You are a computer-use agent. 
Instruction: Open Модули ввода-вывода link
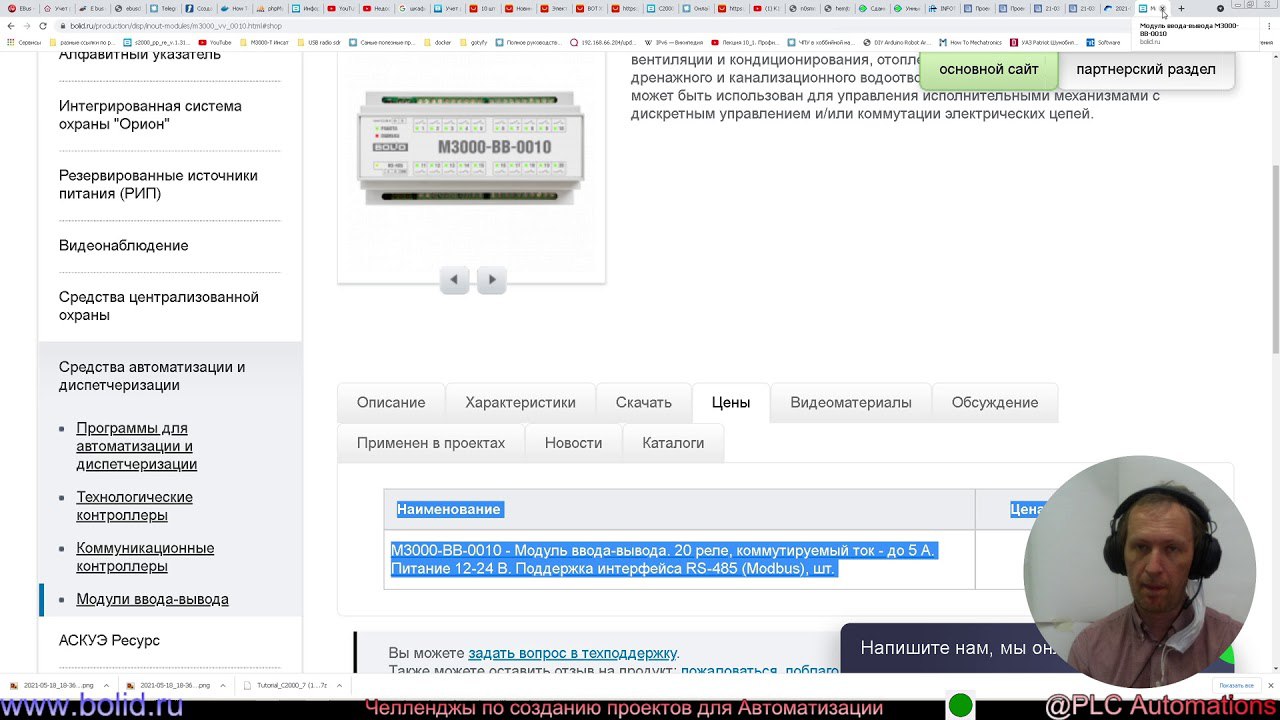tap(152, 599)
